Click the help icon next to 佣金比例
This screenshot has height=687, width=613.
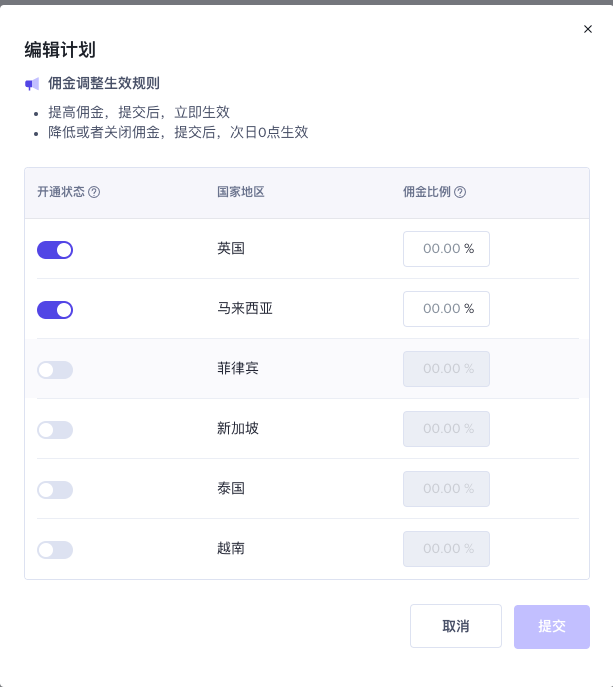[460, 192]
